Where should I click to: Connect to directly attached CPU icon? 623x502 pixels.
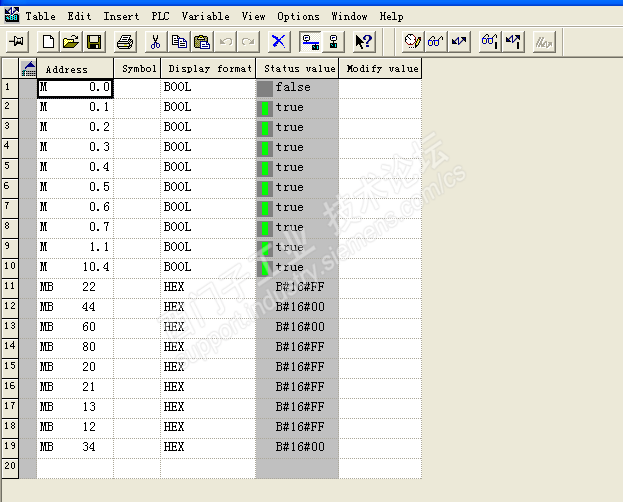tap(333, 41)
